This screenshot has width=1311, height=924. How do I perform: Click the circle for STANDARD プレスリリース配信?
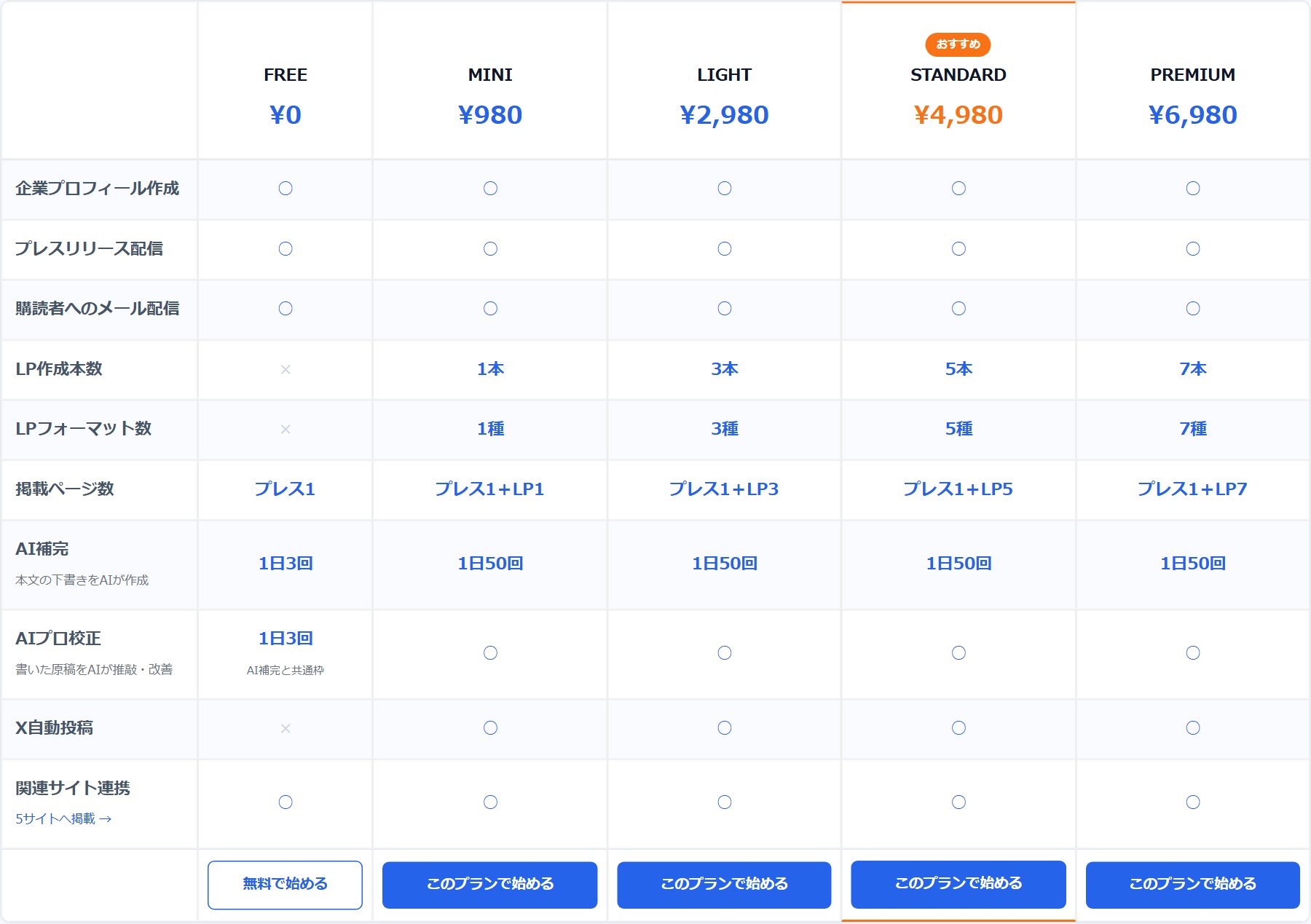958,249
